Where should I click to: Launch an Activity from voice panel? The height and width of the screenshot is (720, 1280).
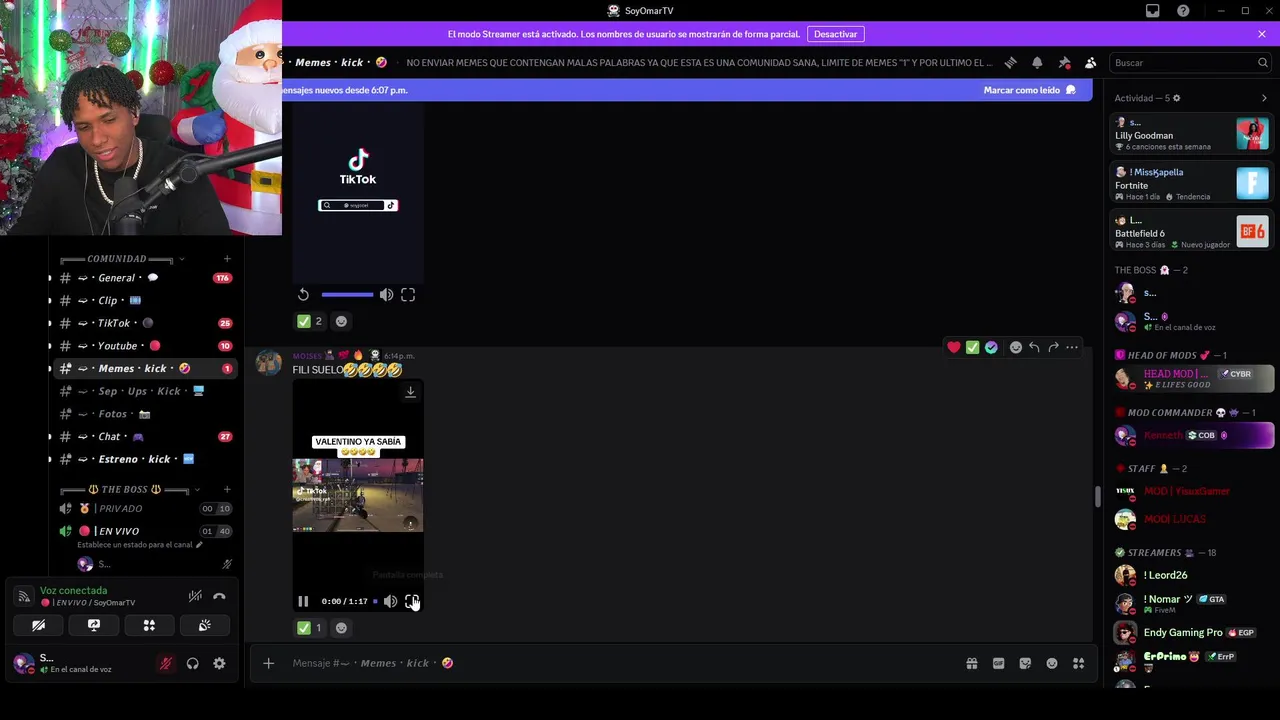tap(149, 625)
